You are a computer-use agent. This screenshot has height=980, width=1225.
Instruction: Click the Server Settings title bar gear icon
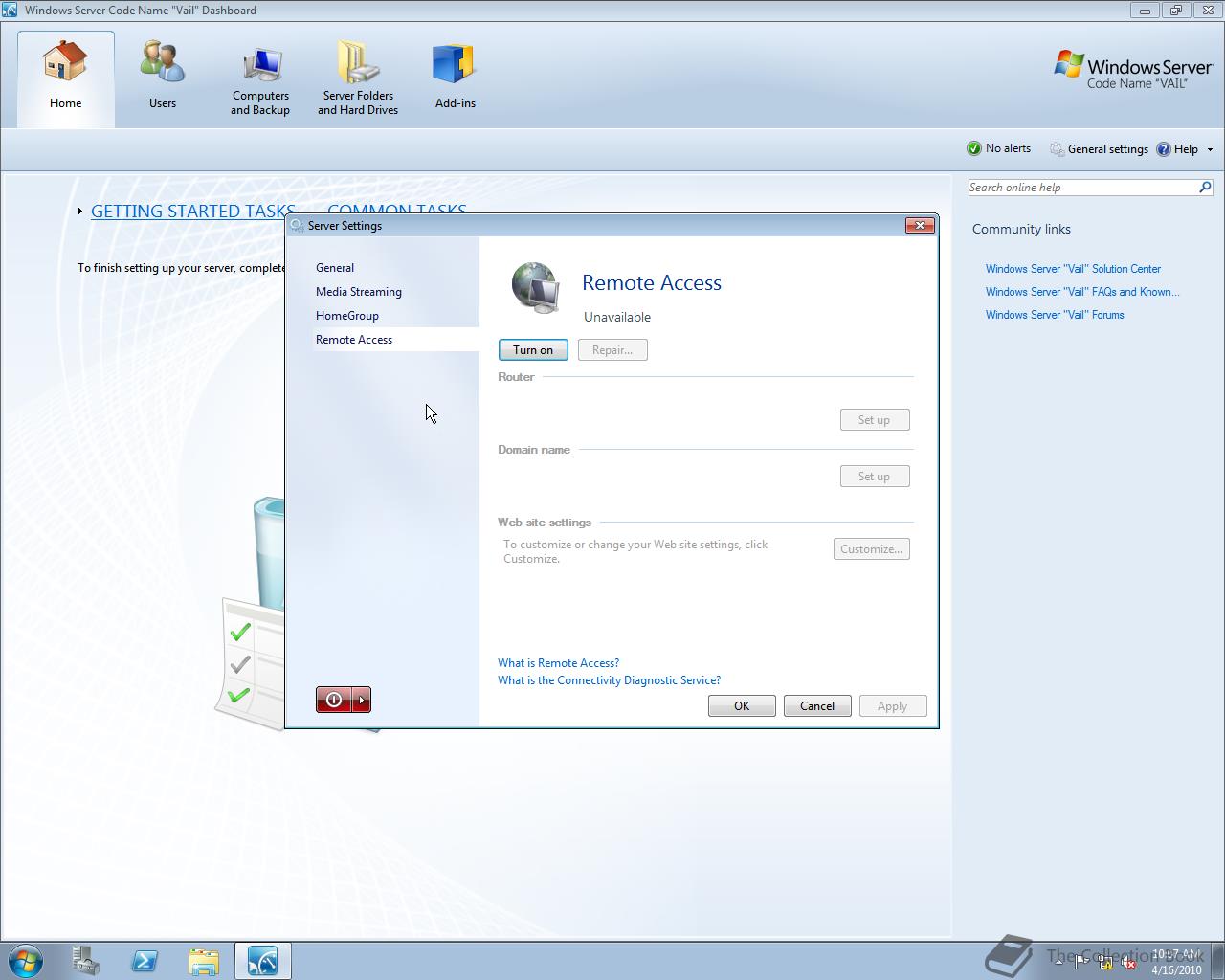[297, 226]
